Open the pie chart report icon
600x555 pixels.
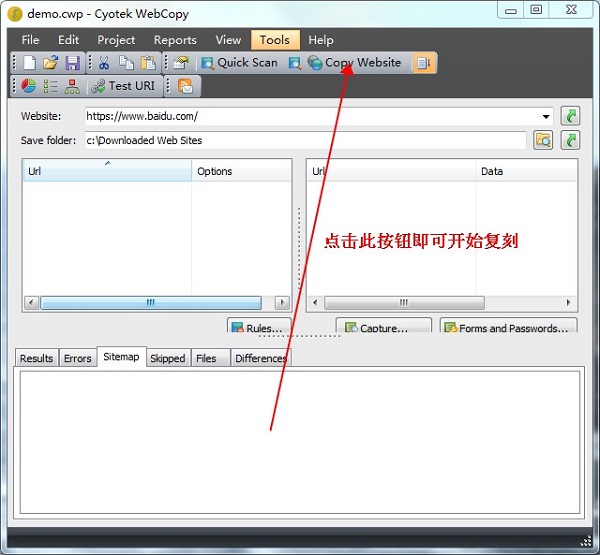29,86
